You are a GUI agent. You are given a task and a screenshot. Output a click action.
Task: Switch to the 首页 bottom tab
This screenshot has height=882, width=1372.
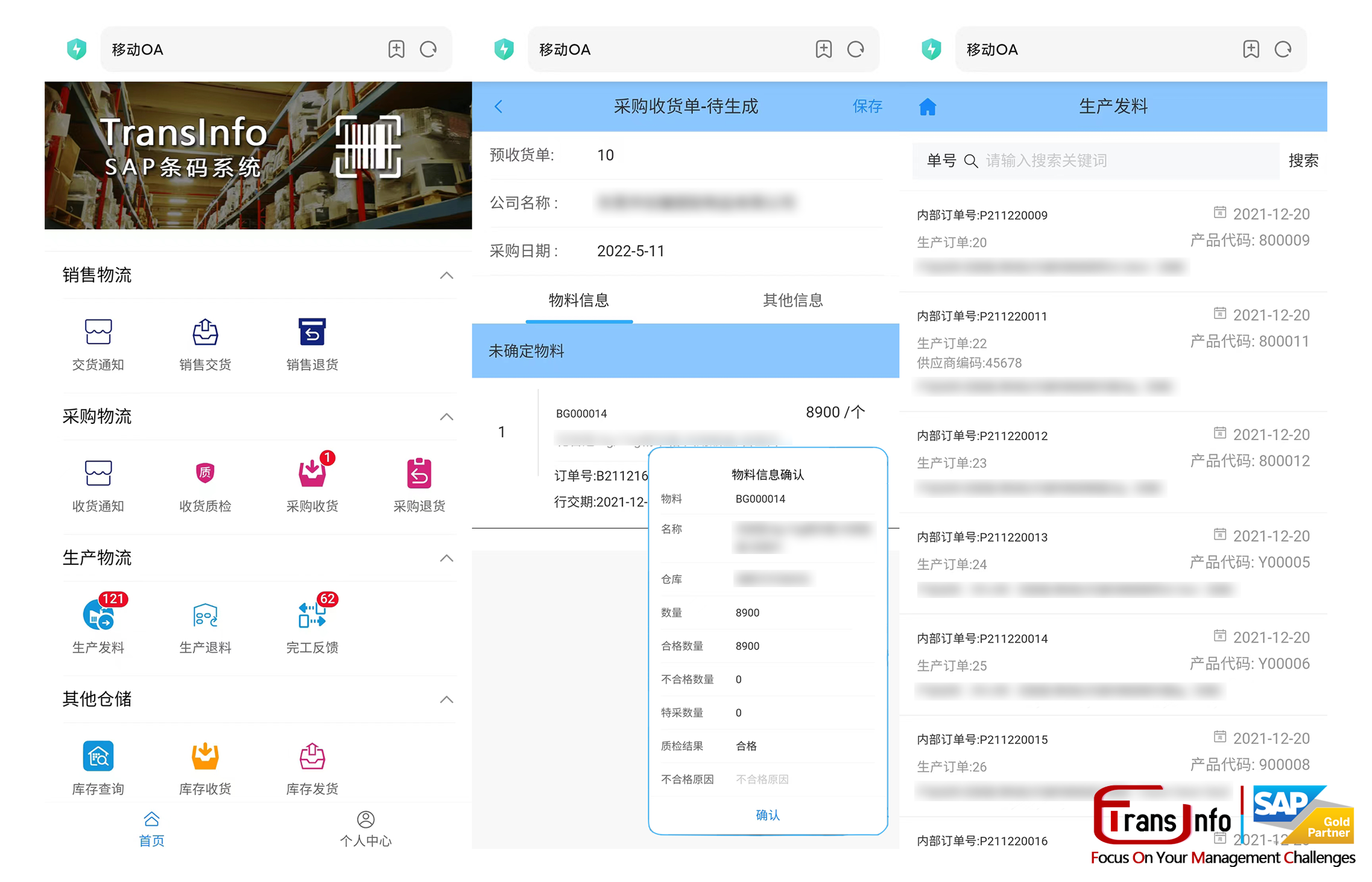[151, 830]
